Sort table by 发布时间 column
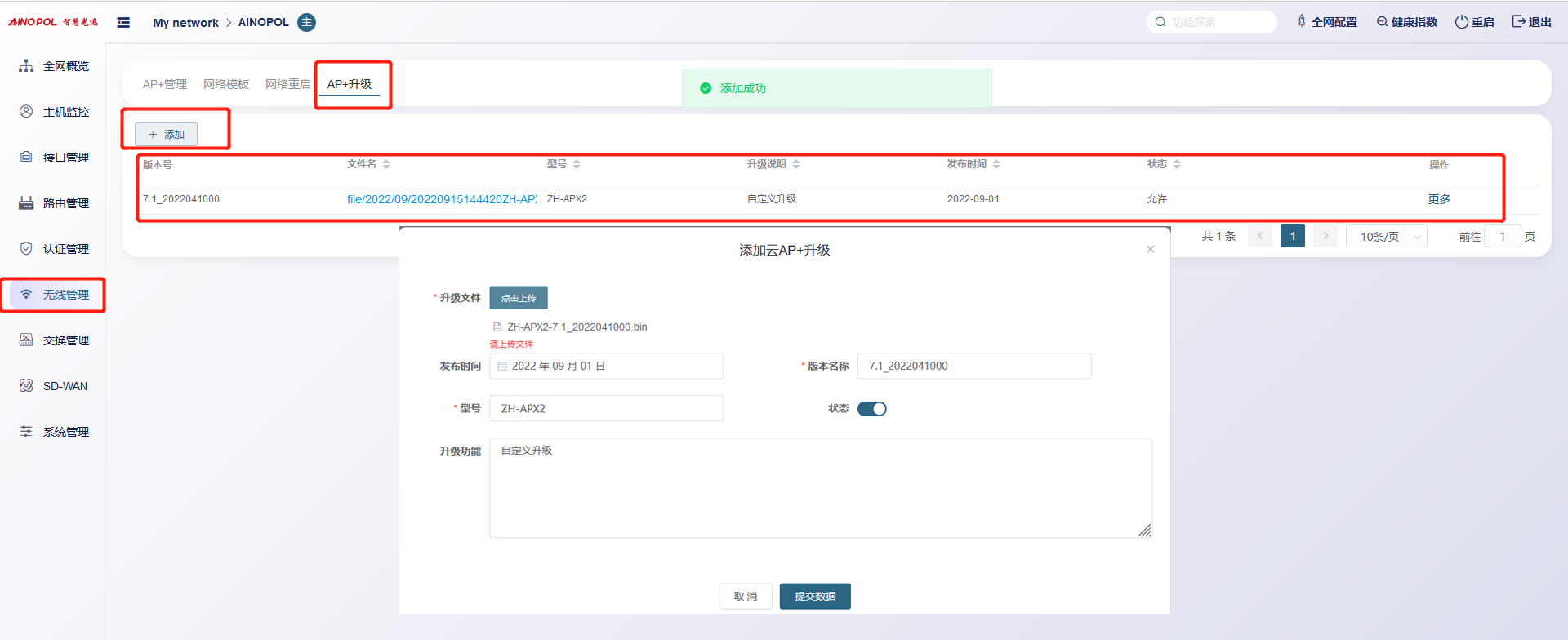Screen dimensions: 1568x640 pyautogui.click(x=996, y=164)
